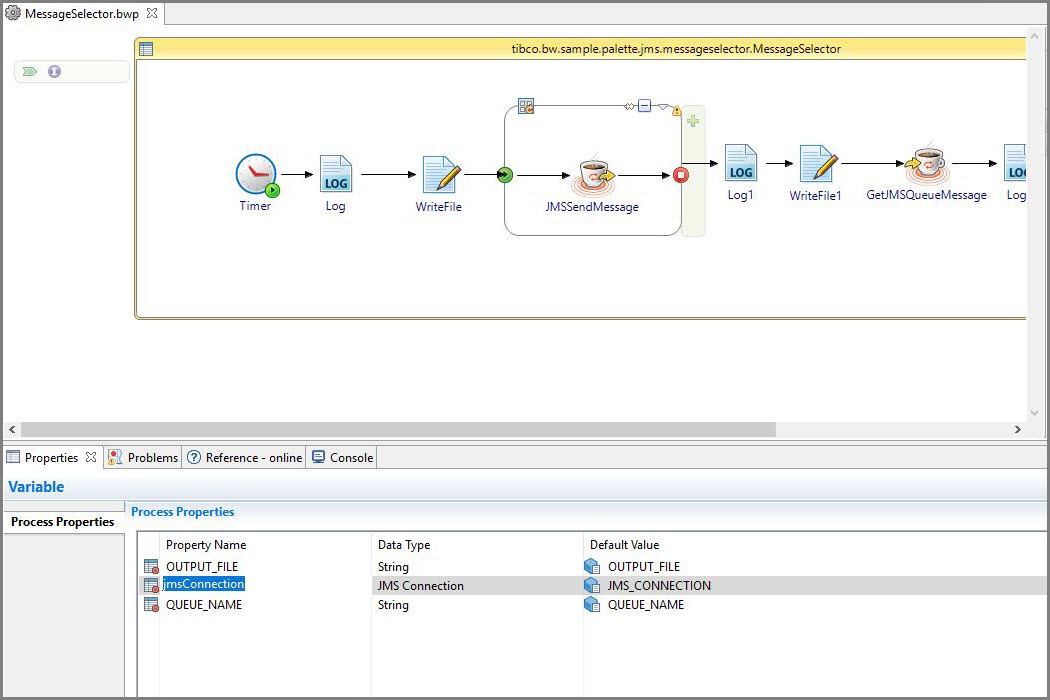1050x700 pixels.
Task: Select the Timer activity icon
Action: click(256, 175)
